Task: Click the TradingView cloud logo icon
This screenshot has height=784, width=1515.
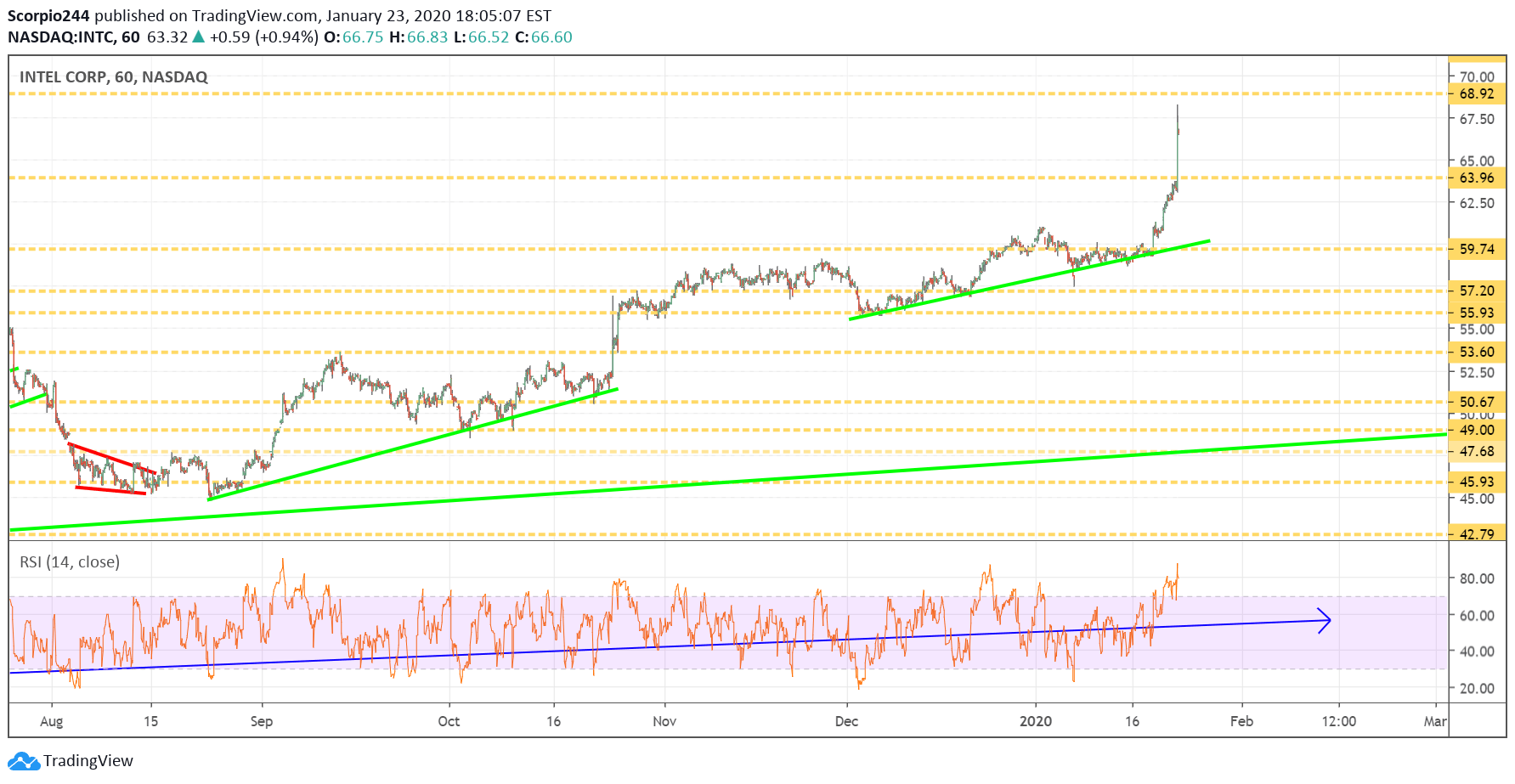Action: 24,761
